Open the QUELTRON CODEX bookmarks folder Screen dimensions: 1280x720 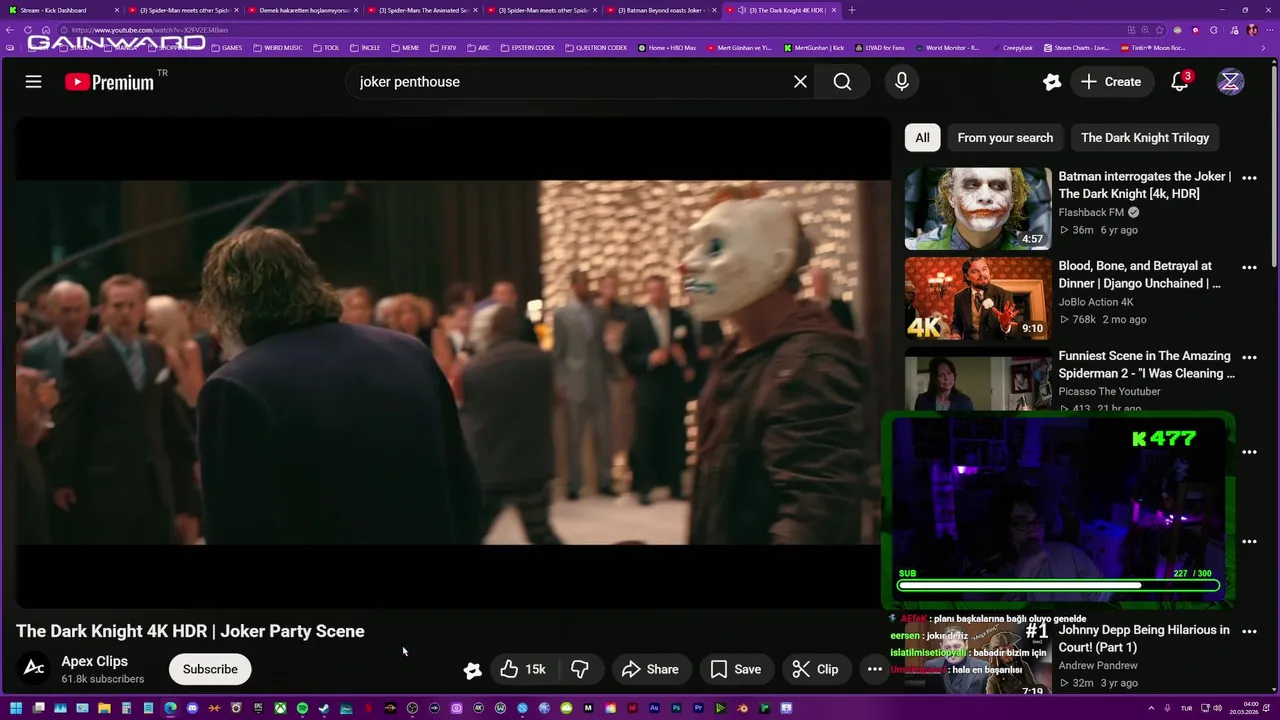(x=596, y=48)
